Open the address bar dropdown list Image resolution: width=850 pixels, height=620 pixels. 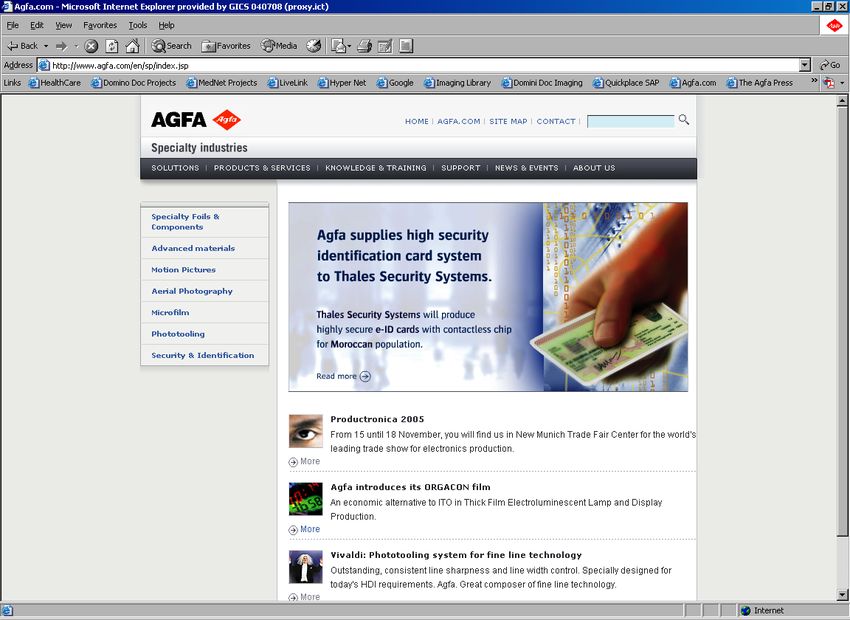805,66
